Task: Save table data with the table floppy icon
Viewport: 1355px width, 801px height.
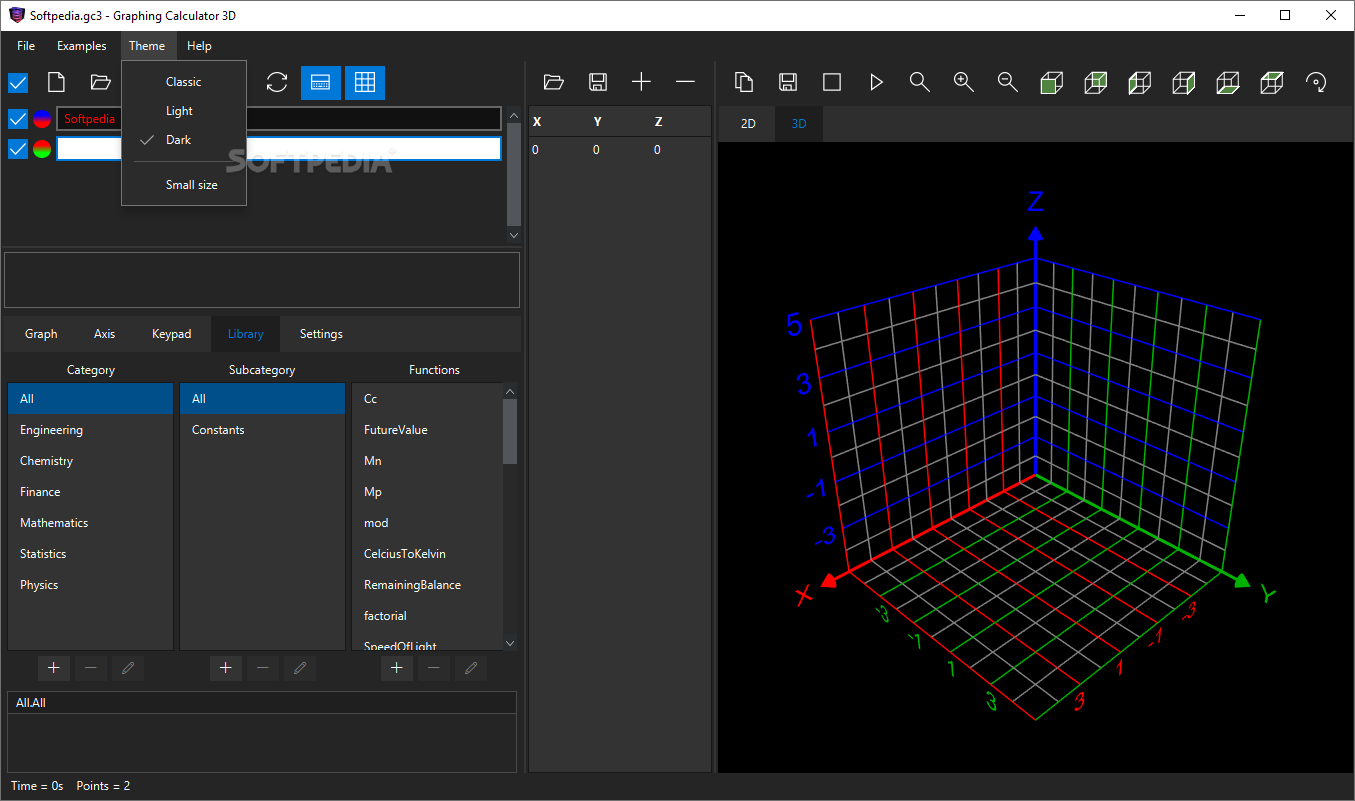Action: [598, 82]
